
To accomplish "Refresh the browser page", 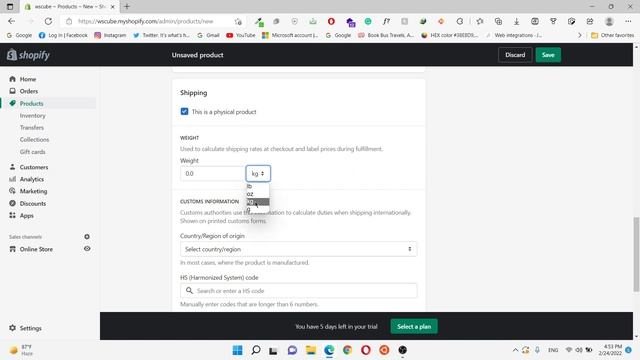I will [48, 21].
